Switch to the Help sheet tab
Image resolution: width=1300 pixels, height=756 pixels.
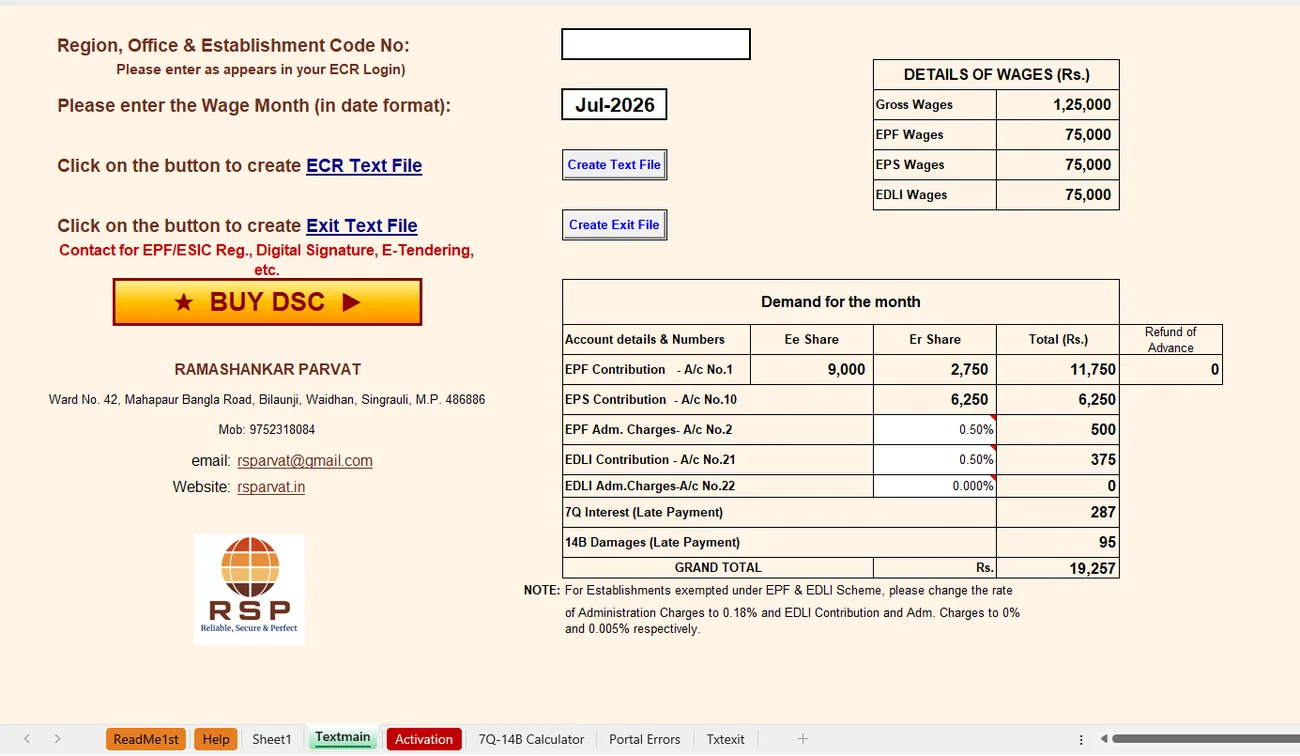[216, 739]
